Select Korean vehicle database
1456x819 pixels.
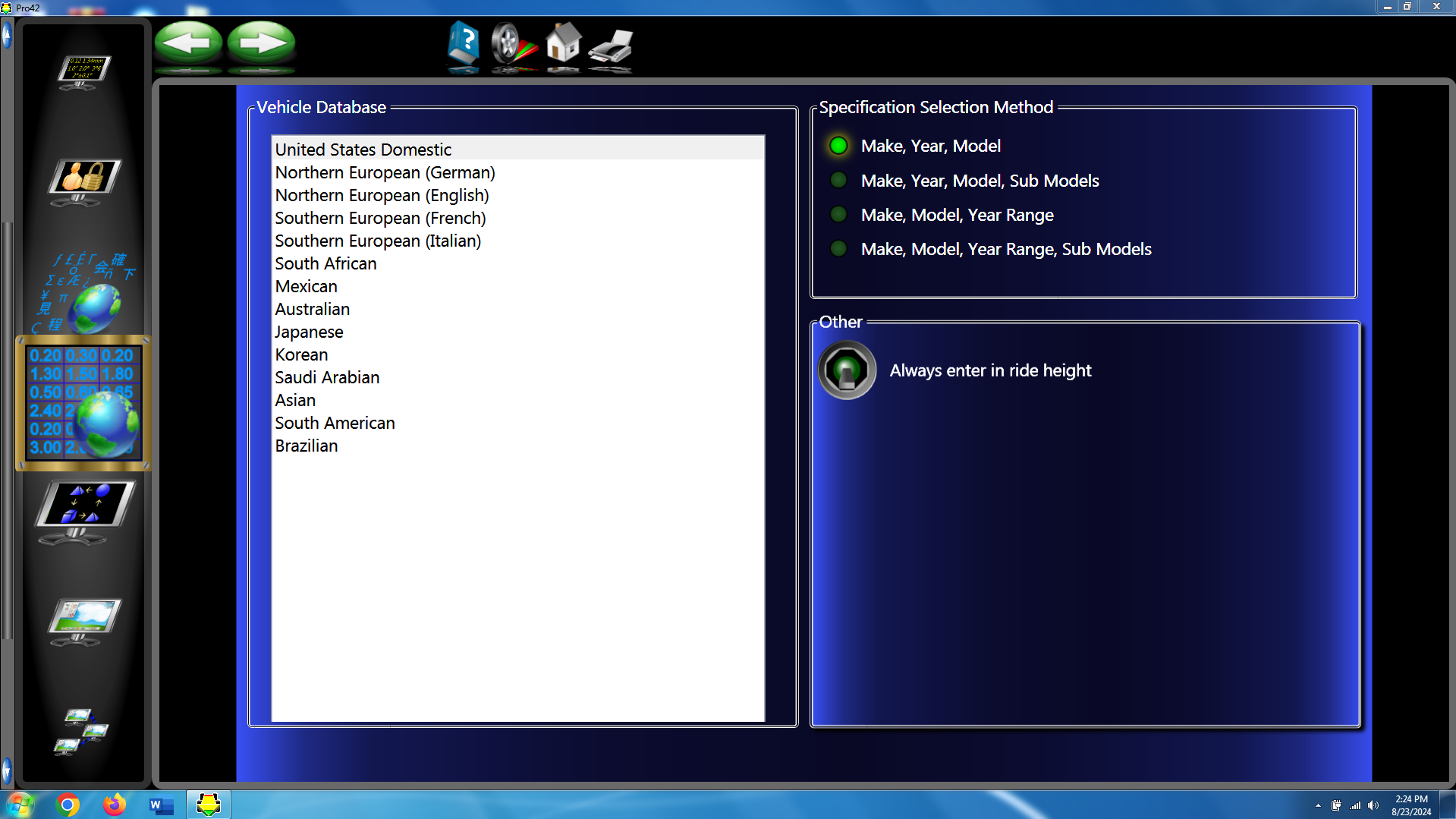(517, 354)
